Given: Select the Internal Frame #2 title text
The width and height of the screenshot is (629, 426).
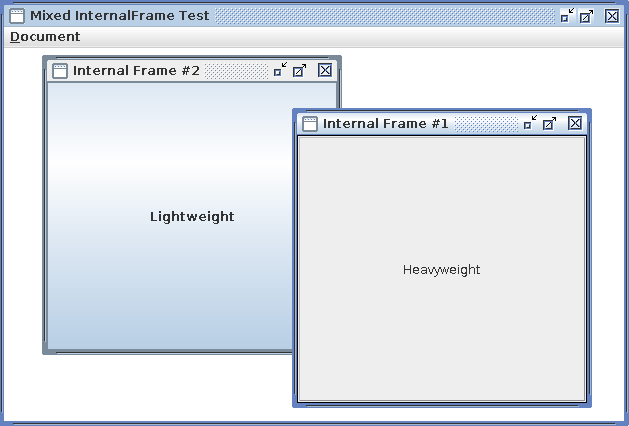Looking at the screenshot, I should pyautogui.click(x=136, y=71).
